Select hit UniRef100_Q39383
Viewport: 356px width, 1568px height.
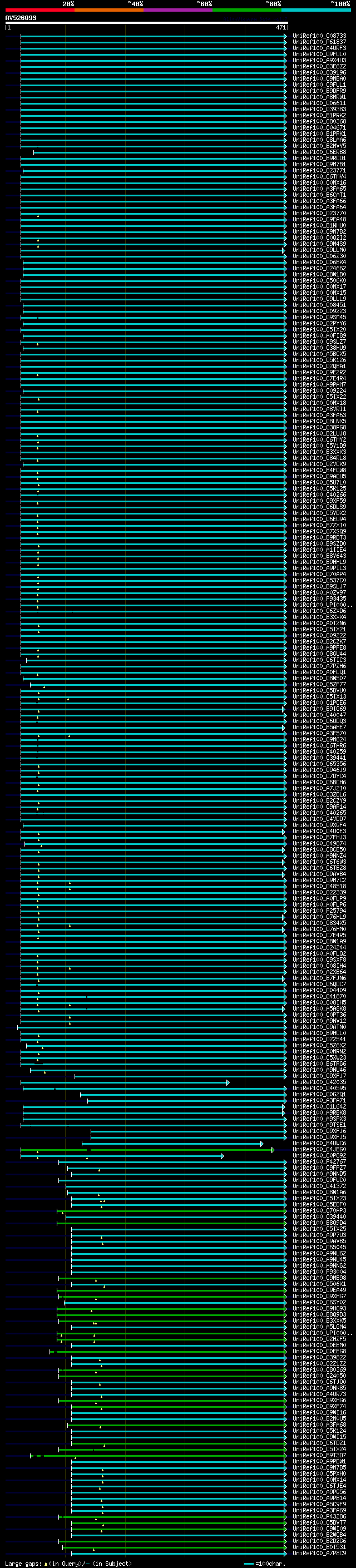(319, 110)
